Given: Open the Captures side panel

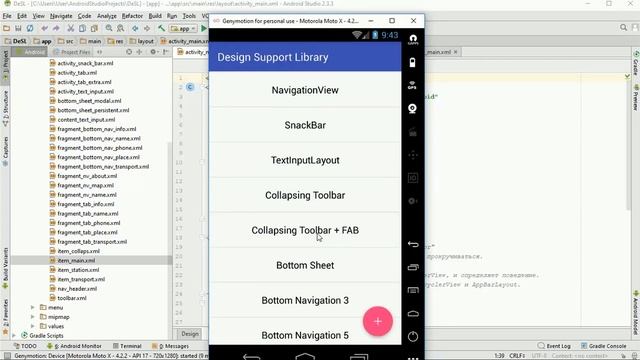Looking at the screenshot, I should click(5, 151).
